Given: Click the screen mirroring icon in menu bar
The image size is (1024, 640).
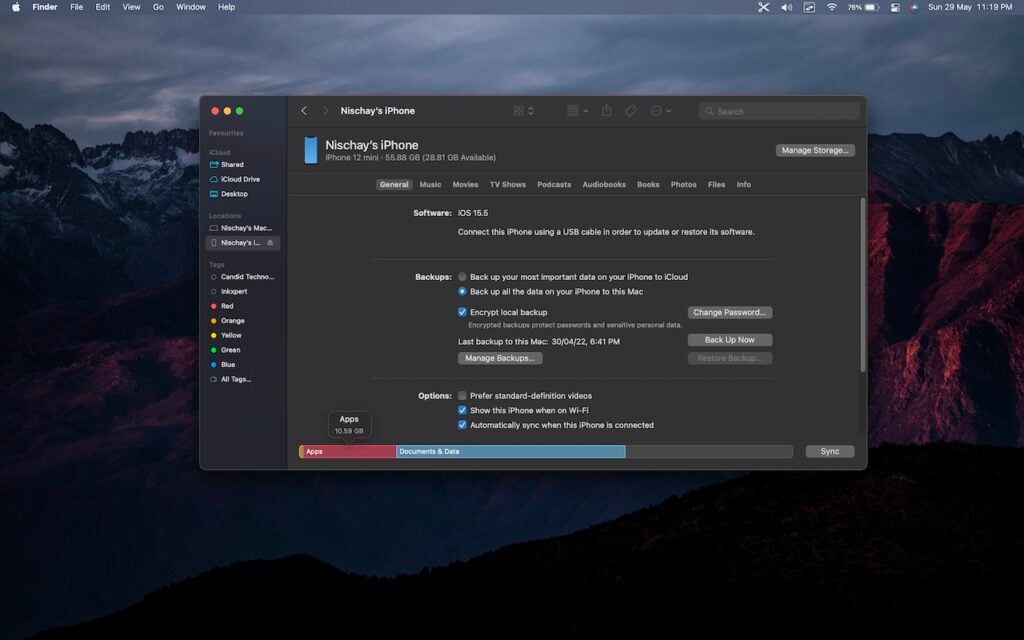Looking at the screenshot, I should click(x=809, y=7).
